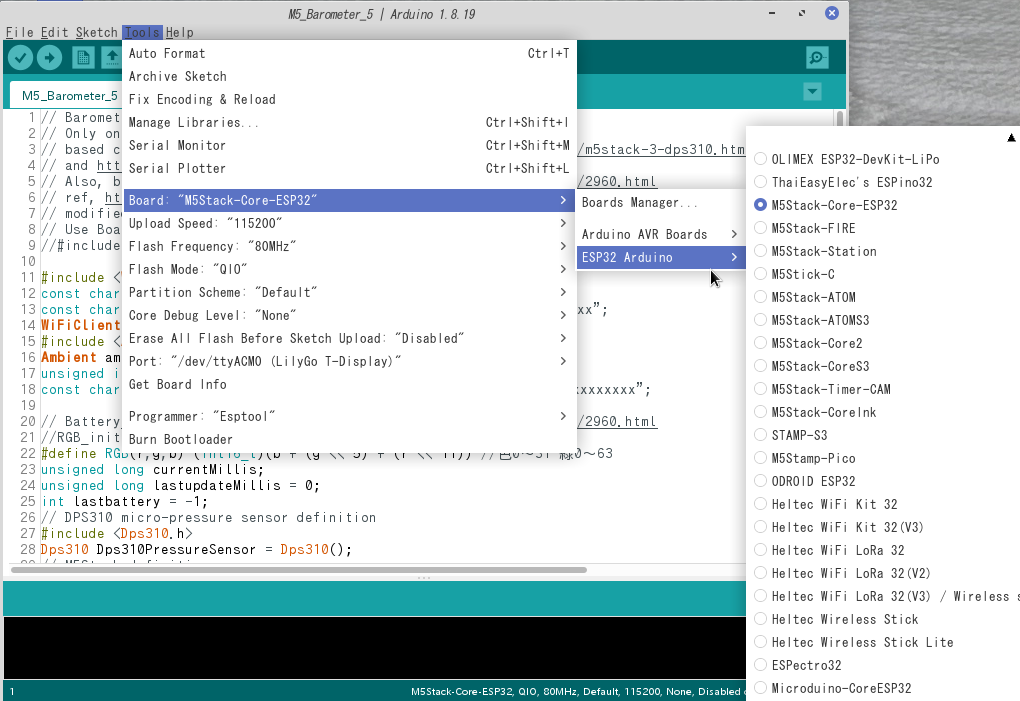Click the horizontal scrollbar of the editor
Image resolution: width=1020 pixels, height=701 pixels.
(x=299, y=570)
